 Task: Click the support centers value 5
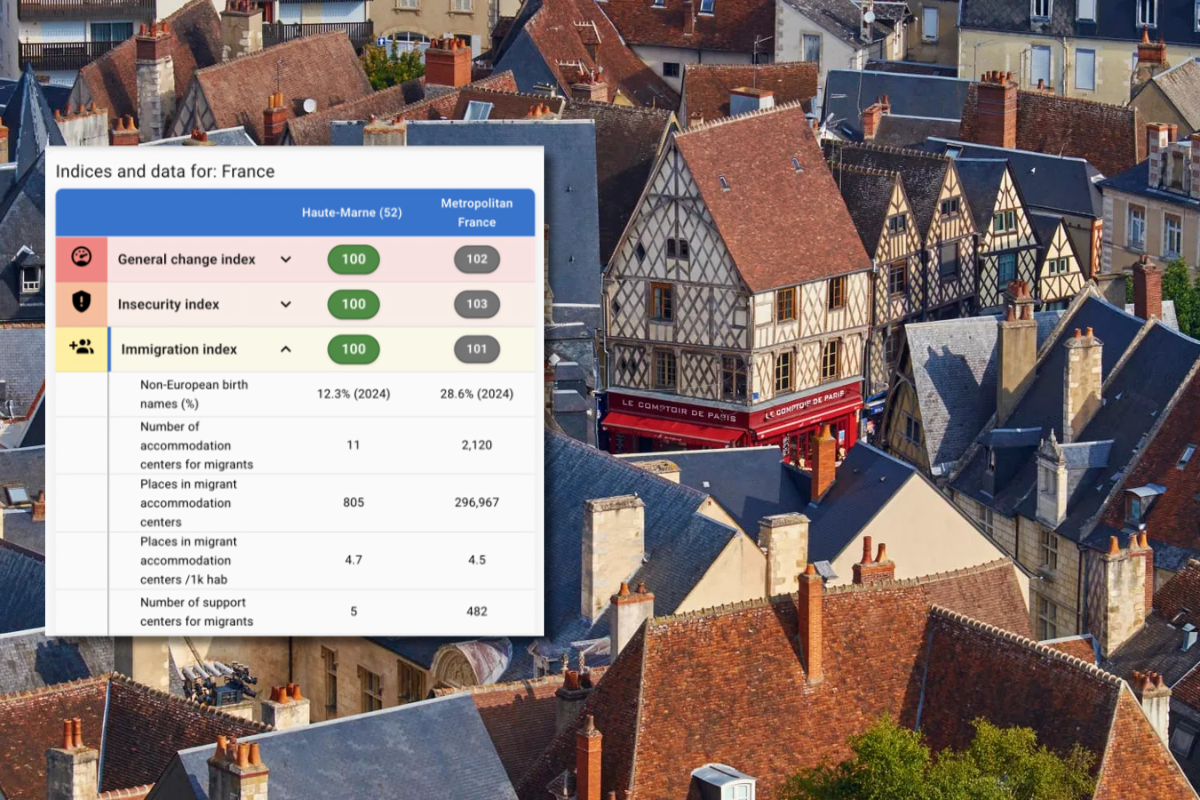tap(353, 612)
